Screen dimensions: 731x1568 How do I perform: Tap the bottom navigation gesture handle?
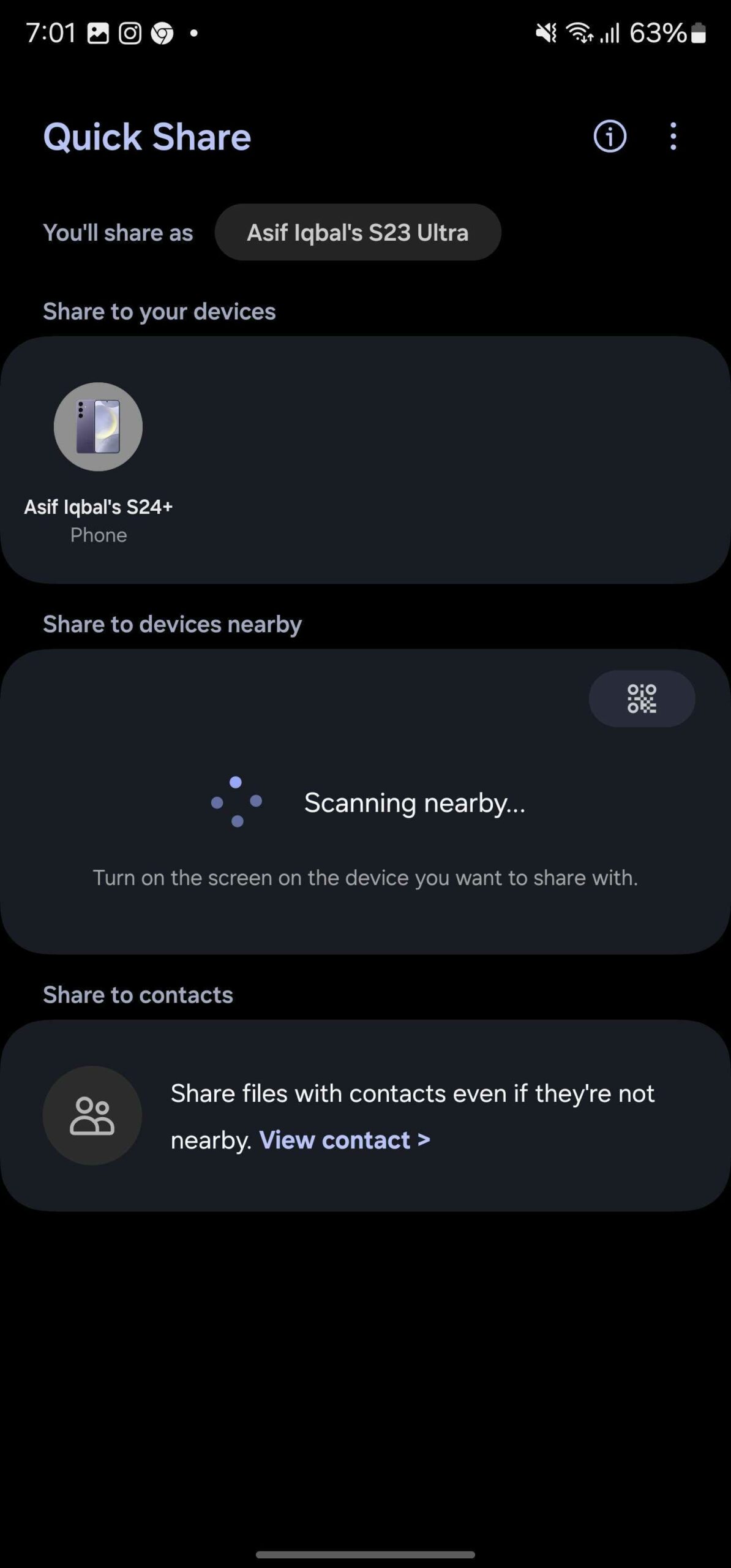[365, 1555]
